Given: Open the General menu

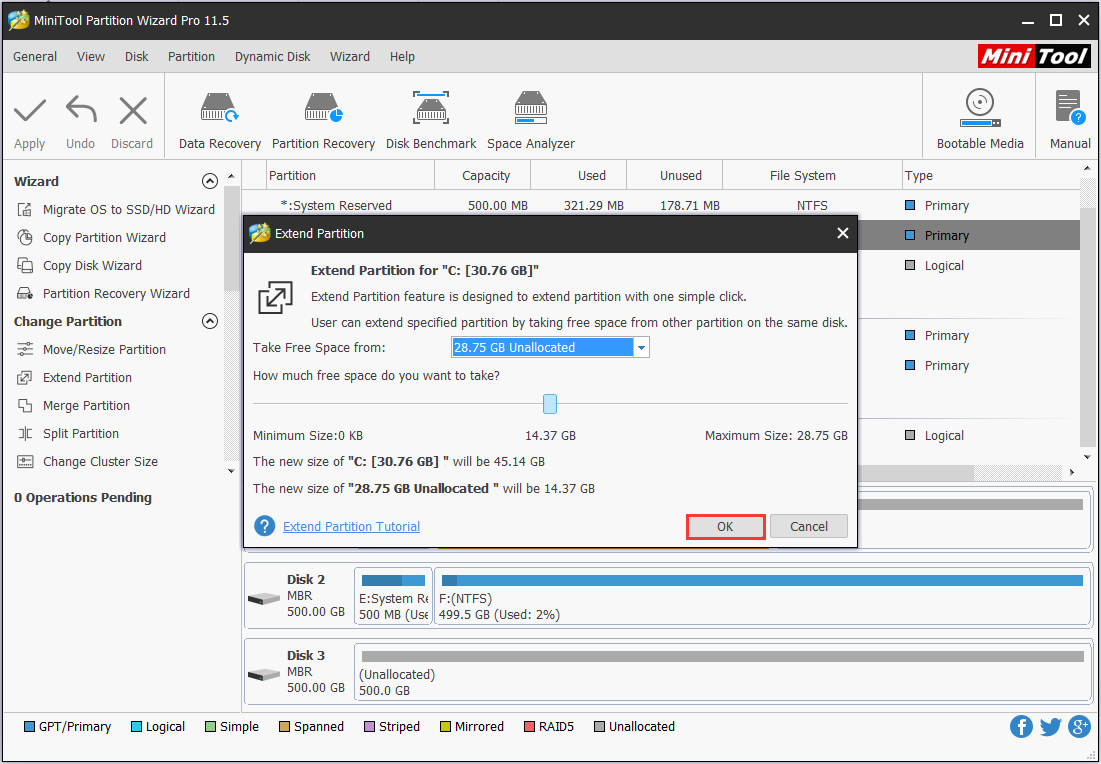Looking at the screenshot, I should 35,57.
